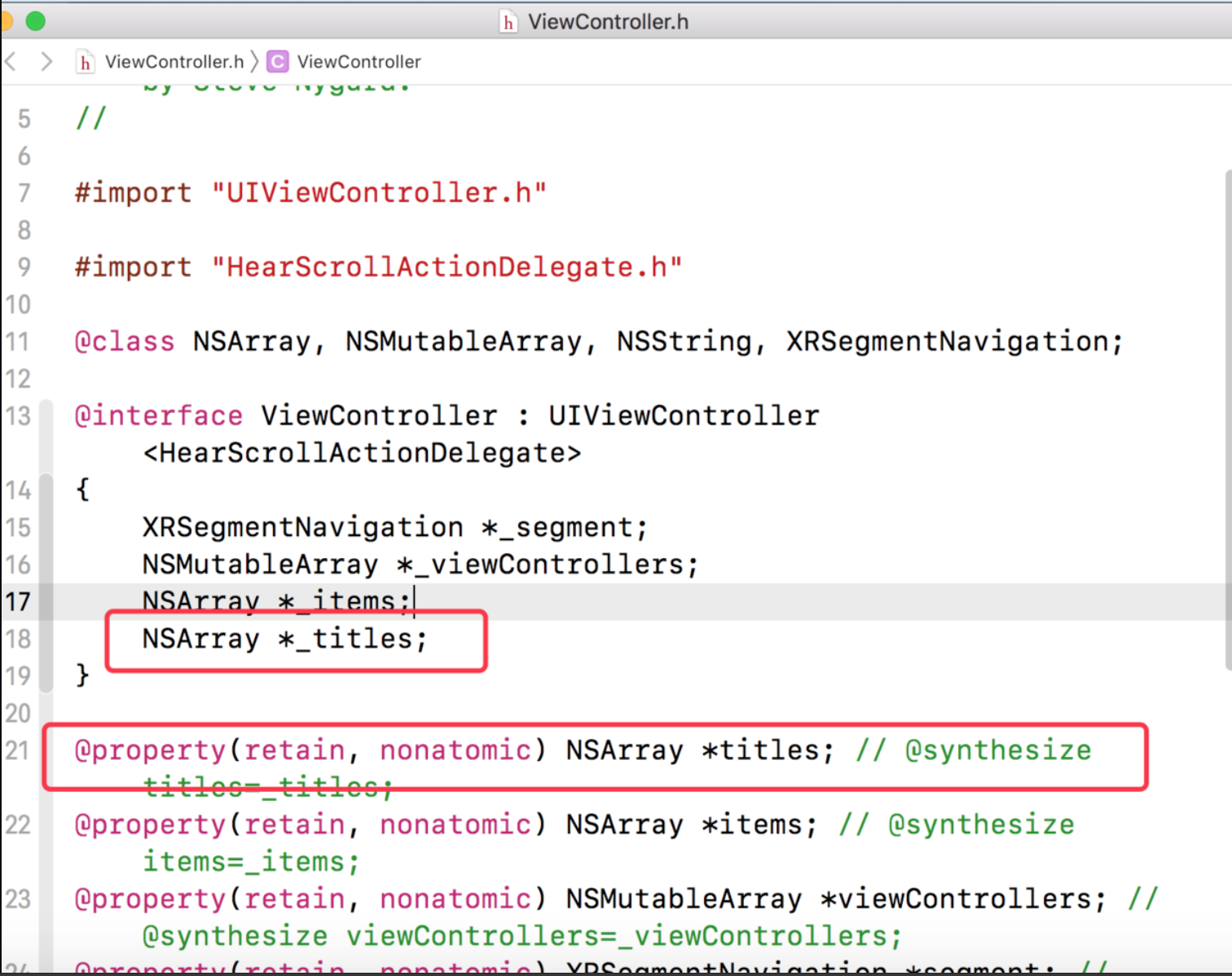
Task: Click the items=_items comment continuation
Action: (251, 862)
